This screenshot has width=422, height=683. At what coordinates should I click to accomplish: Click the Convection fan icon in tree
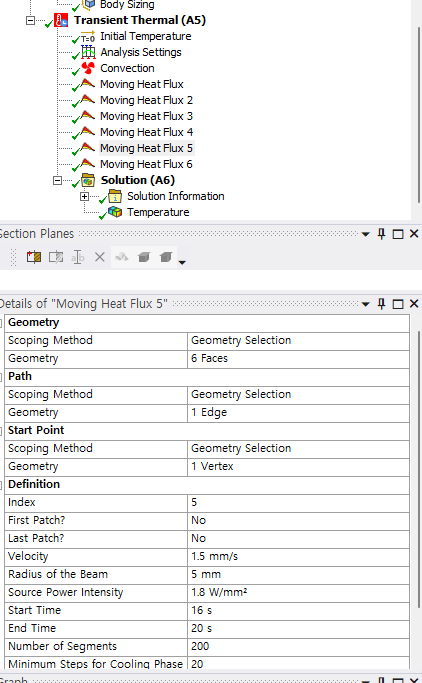coord(88,68)
